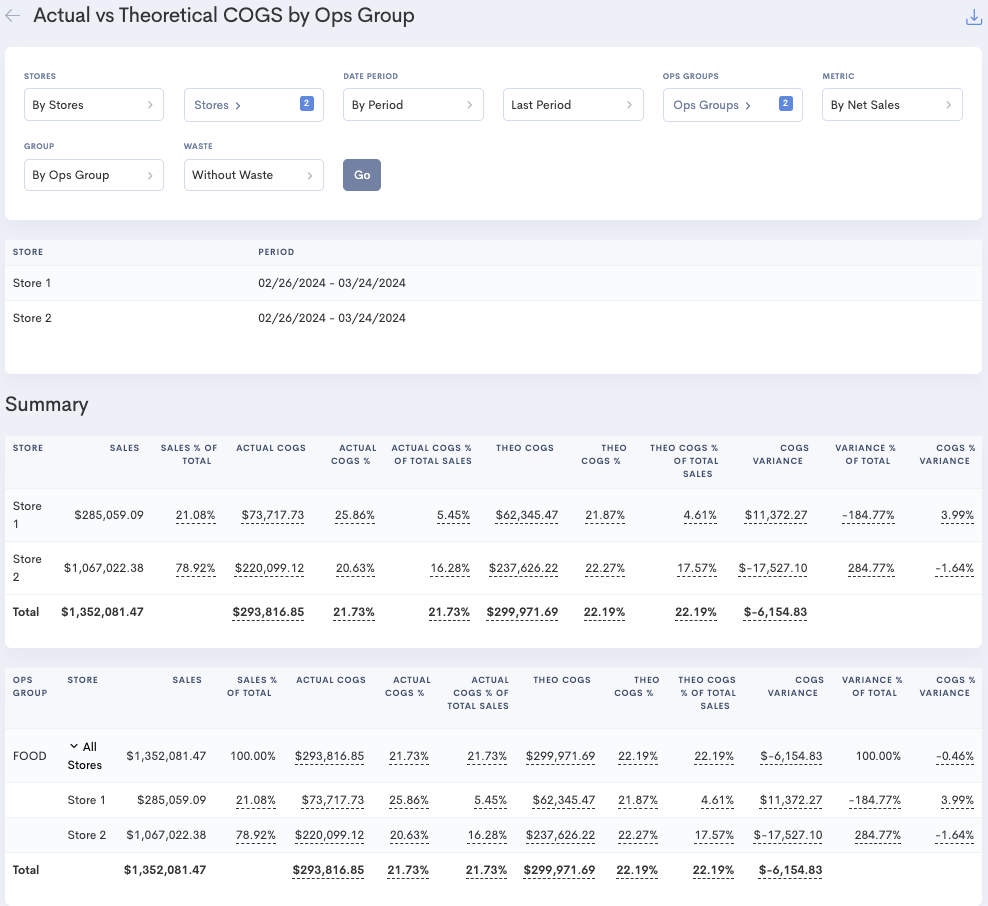Click Store 2 row in the period table
The image size is (988, 906).
click(493, 318)
